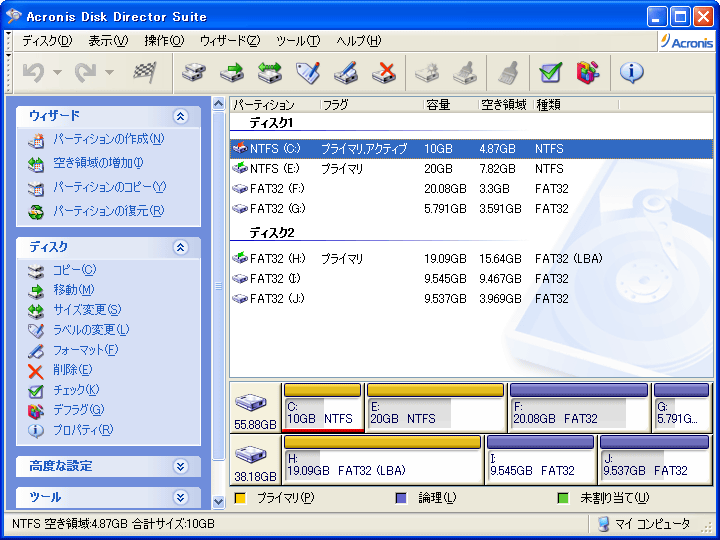Collapse the ディスク sidebar panel

(180, 248)
